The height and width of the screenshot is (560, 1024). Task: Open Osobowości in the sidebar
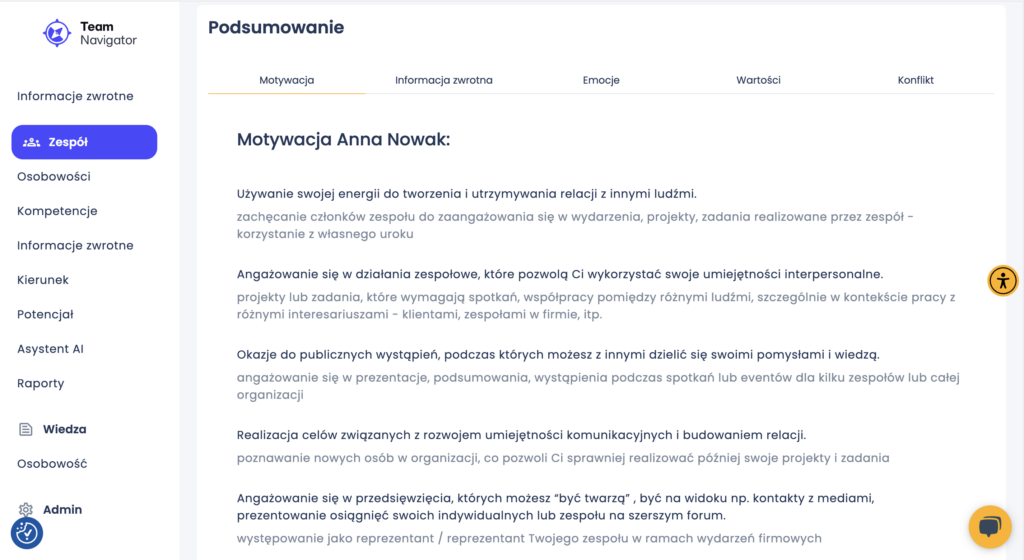54,177
